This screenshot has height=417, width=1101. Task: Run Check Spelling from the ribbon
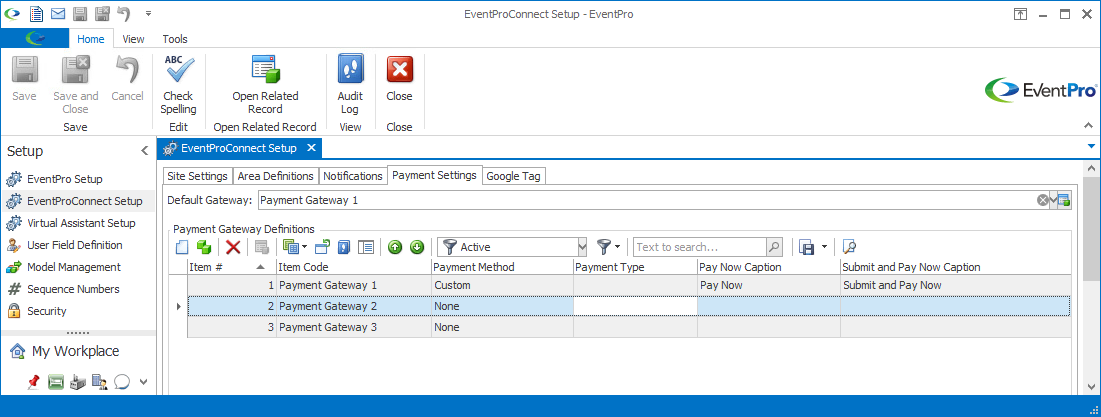pyautogui.click(x=178, y=84)
